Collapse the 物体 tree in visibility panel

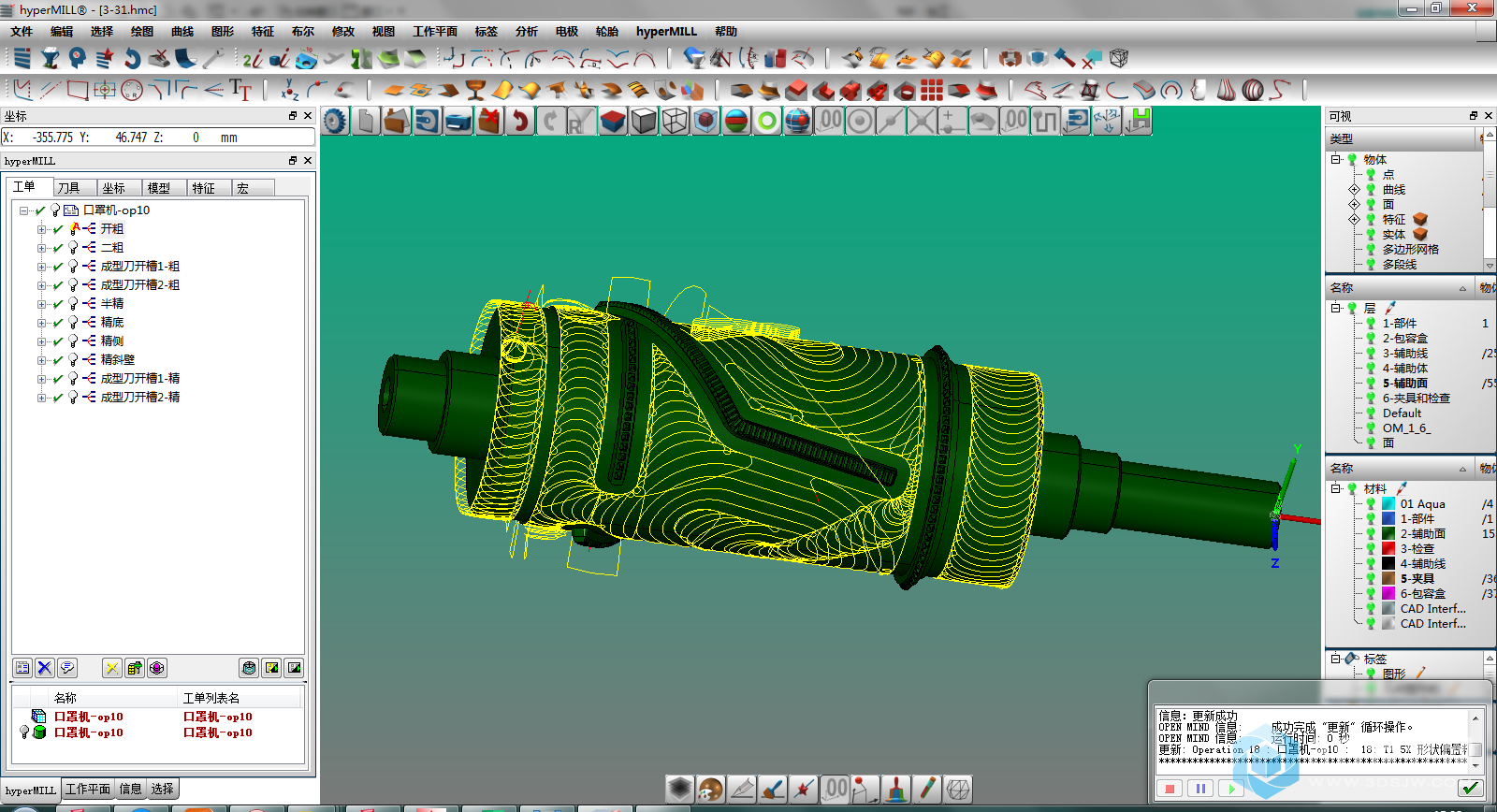1336,159
